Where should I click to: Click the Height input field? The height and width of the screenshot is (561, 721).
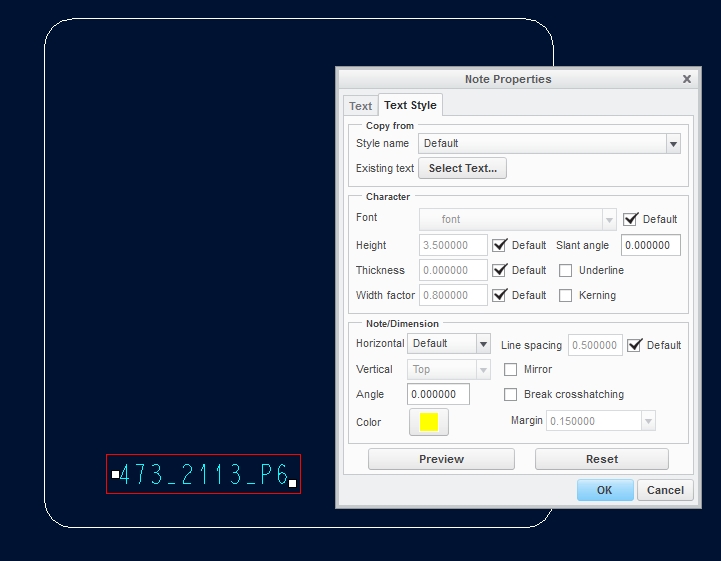pyautogui.click(x=453, y=245)
